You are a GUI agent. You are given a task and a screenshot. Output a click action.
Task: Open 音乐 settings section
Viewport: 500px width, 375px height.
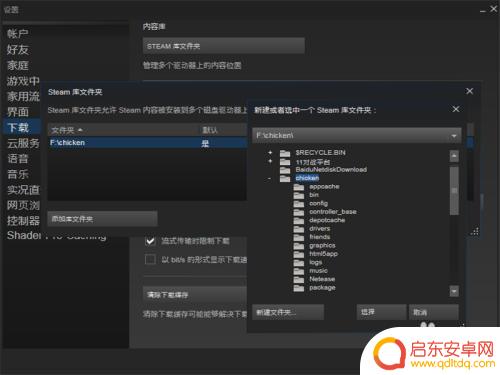[18, 174]
